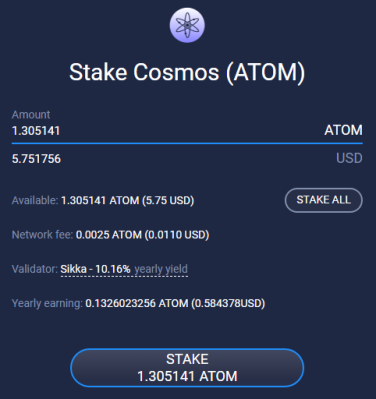The image size is (376, 399).
Task: Click the (0.584378USD) yearly earning value
Action: [x=228, y=303]
